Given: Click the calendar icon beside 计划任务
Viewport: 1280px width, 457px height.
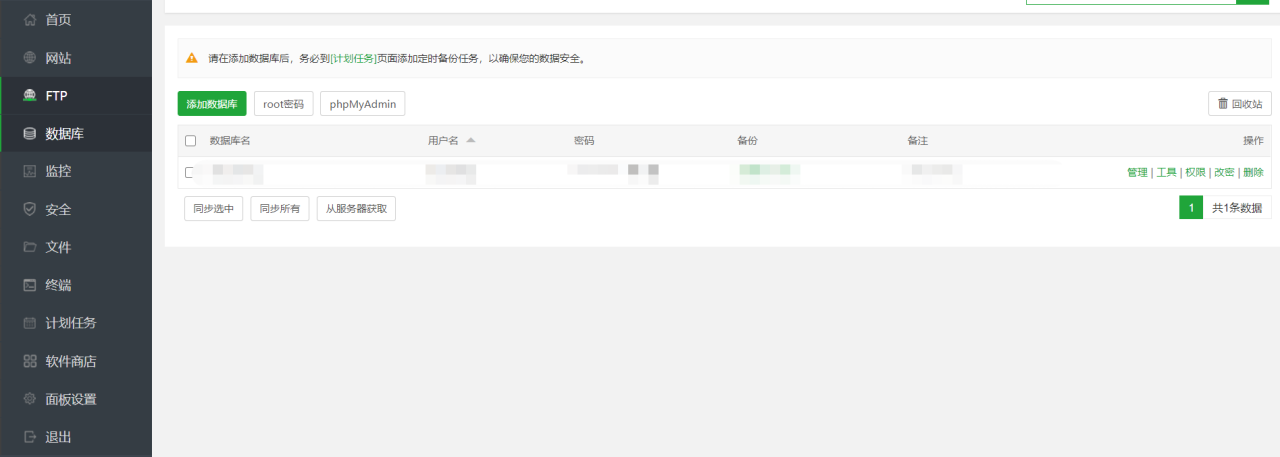Looking at the screenshot, I should point(30,323).
